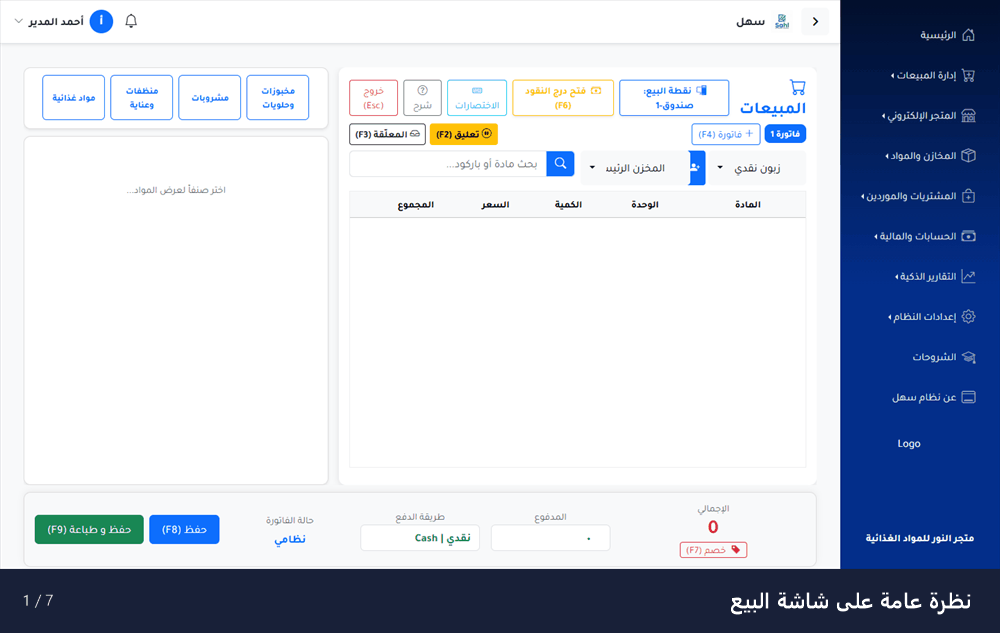Screen dimensions: 1000x633
Task: Click the السعر column header
Action: pyautogui.click(x=495, y=205)
